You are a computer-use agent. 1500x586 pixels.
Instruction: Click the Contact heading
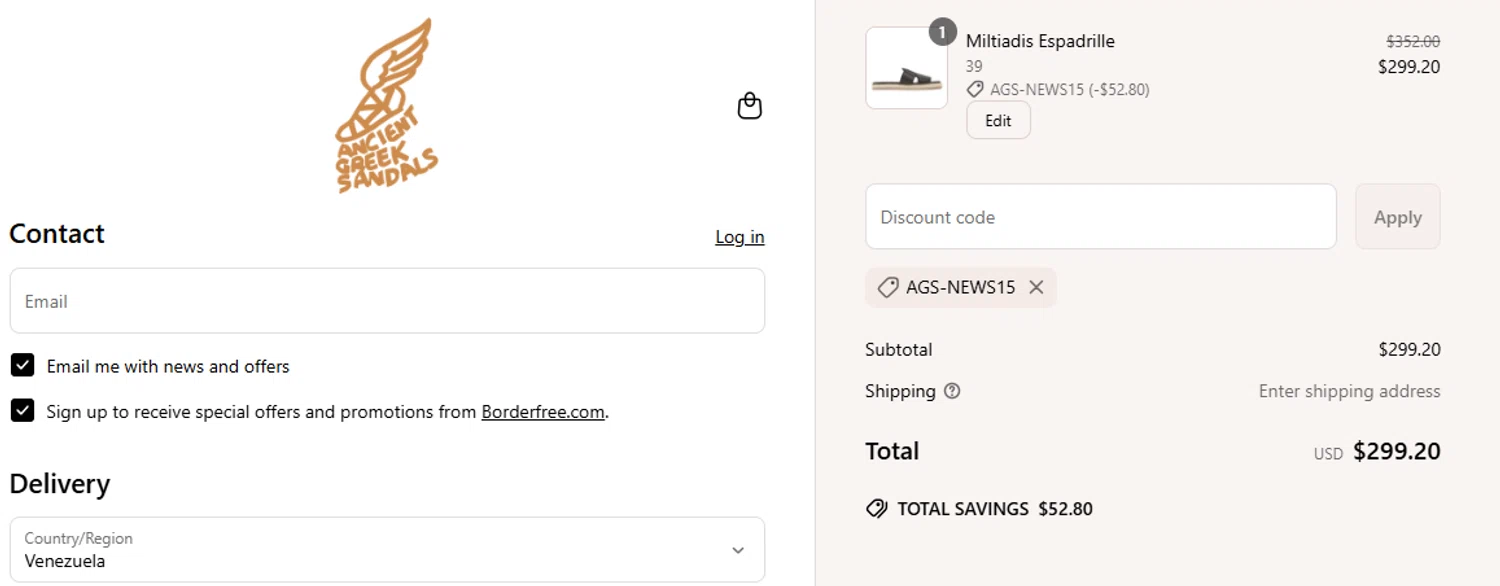[x=57, y=234]
